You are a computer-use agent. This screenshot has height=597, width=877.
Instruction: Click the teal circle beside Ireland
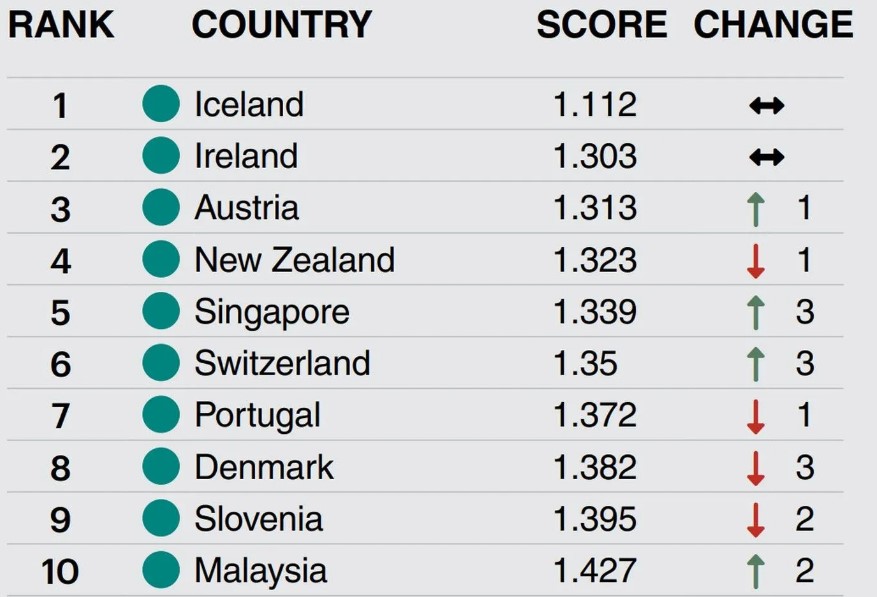point(161,155)
